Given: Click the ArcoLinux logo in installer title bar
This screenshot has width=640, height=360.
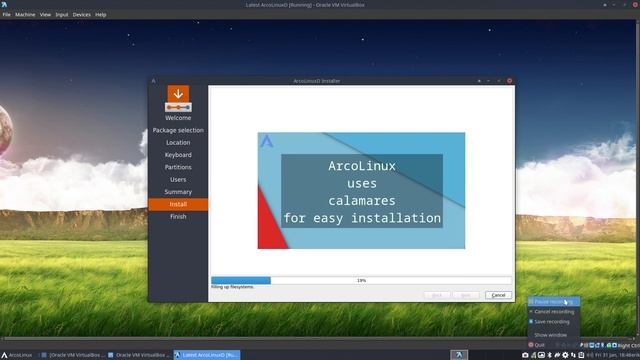Looking at the screenshot, I should point(153,81).
